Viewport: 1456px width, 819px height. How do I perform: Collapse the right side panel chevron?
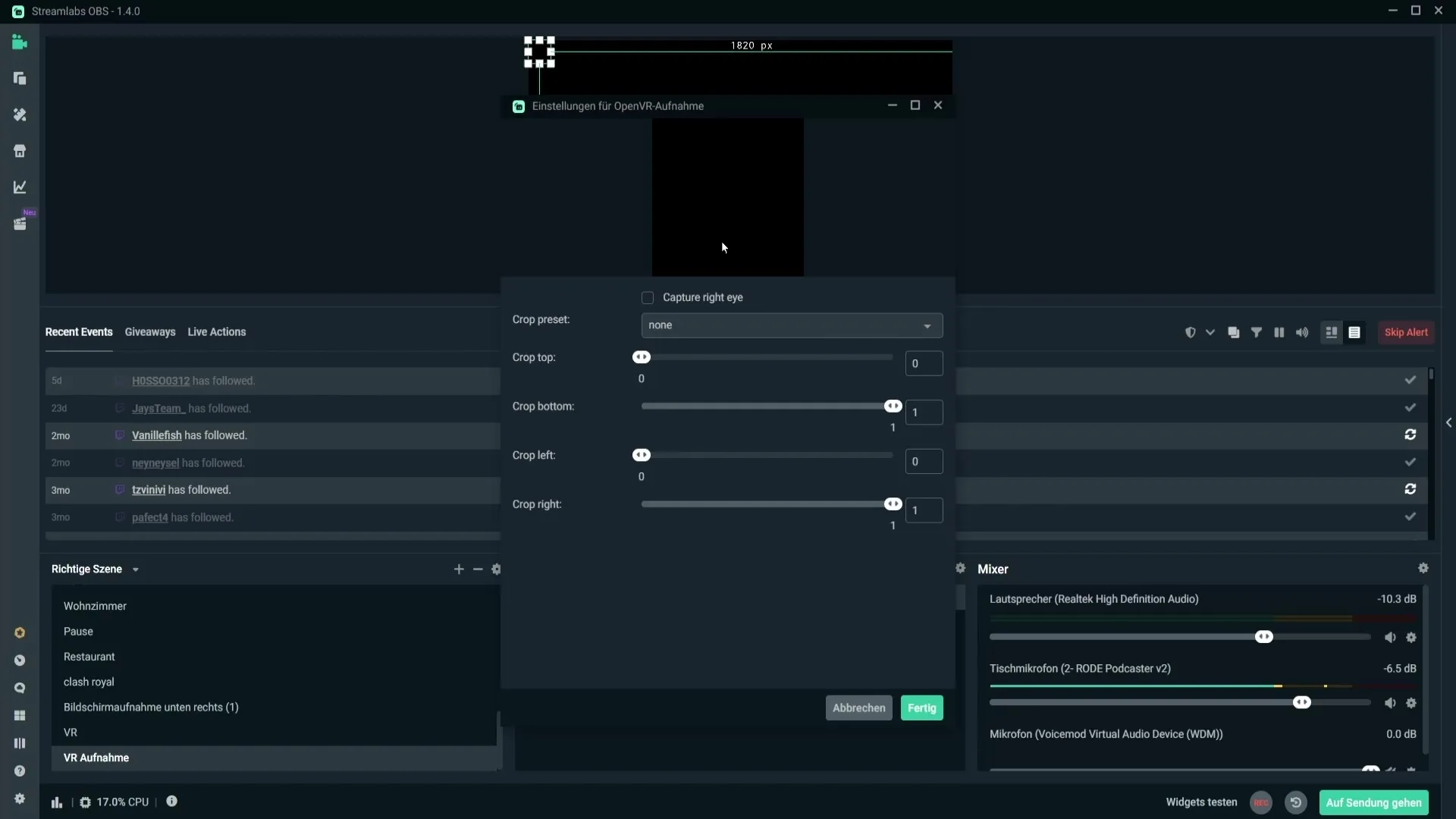[x=1448, y=422]
